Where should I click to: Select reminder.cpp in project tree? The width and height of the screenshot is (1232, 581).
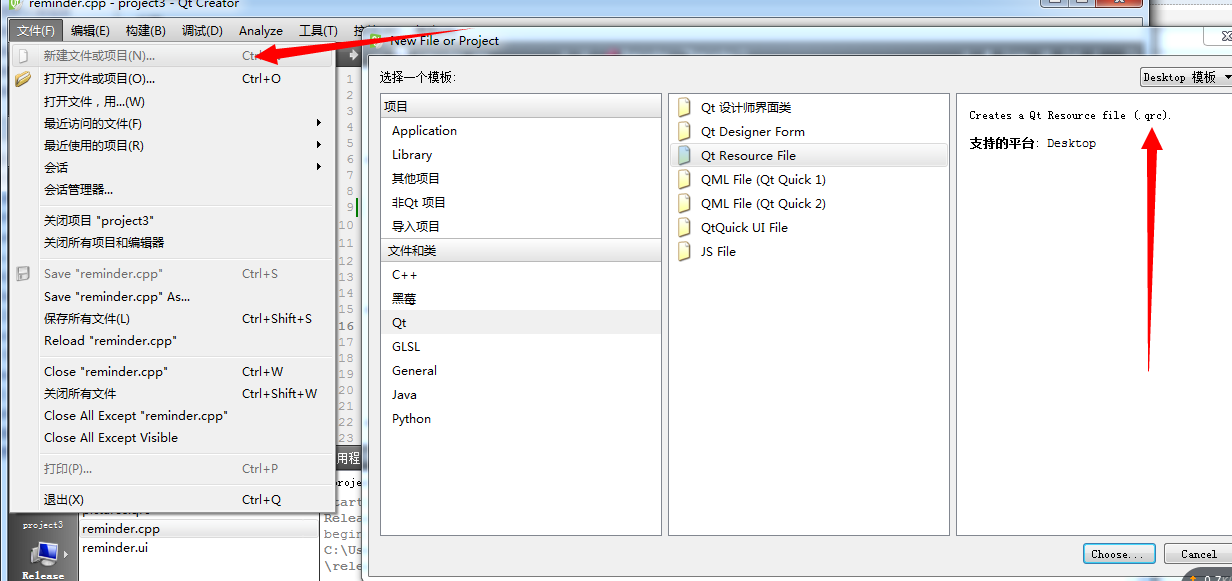120,529
